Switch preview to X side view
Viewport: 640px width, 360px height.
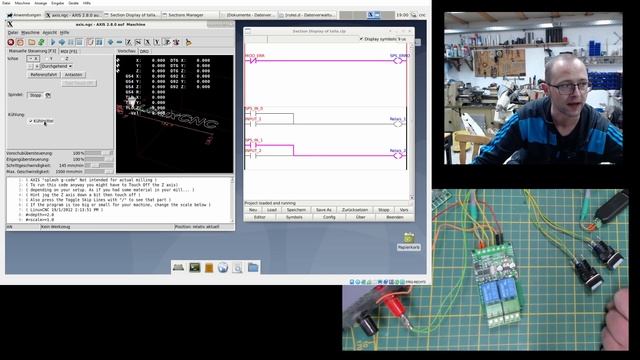pyautogui.click(x=147, y=42)
